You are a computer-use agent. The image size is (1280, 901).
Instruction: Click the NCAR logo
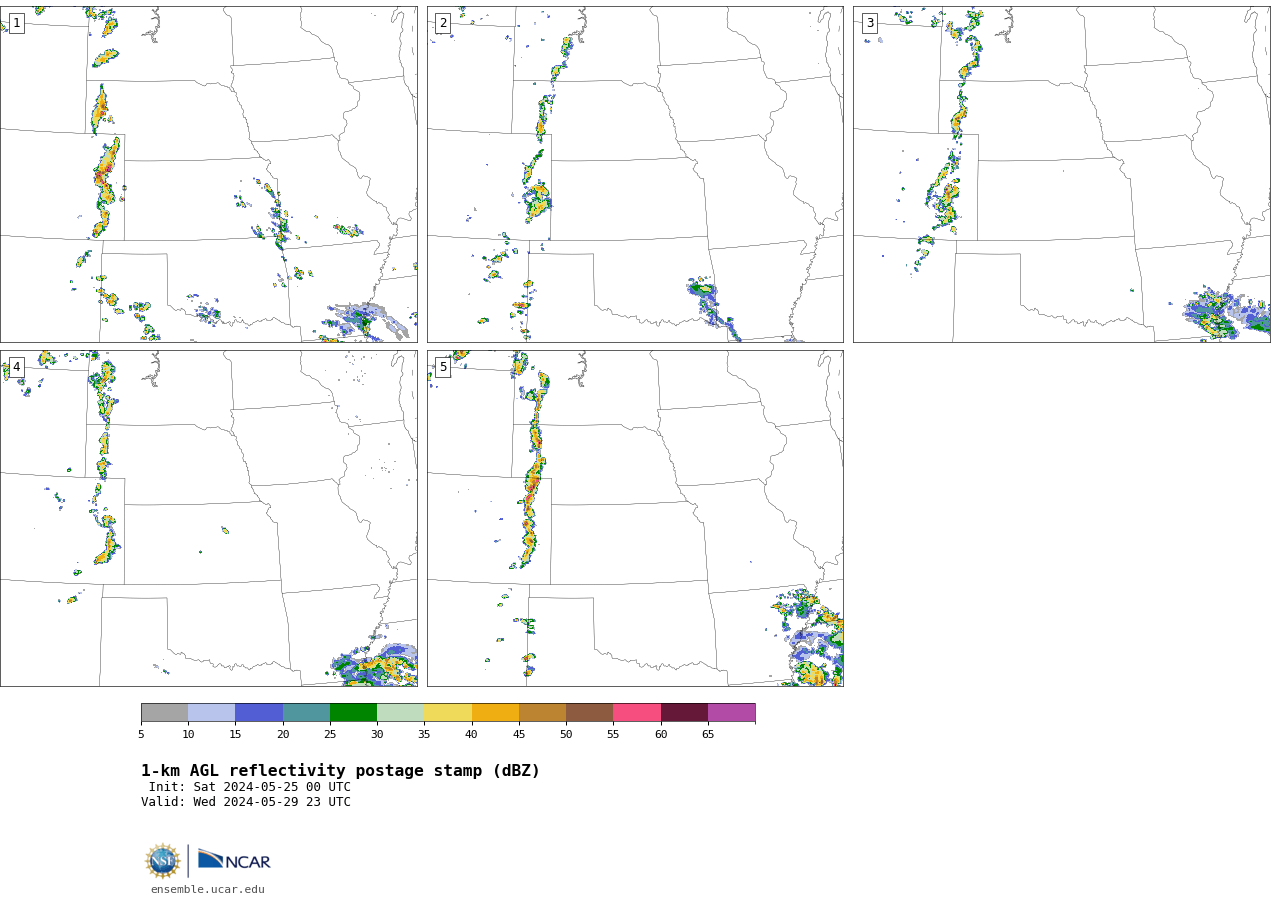coord(234,860)
